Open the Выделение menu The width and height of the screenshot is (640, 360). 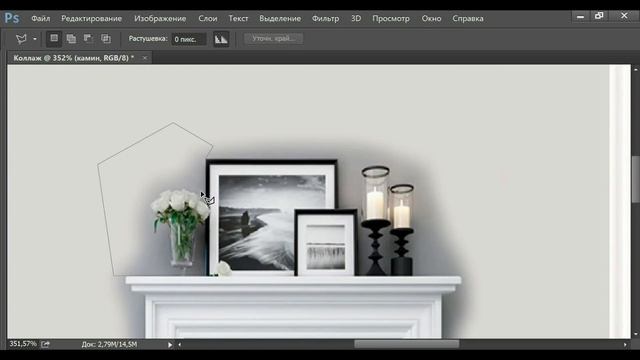280,18
